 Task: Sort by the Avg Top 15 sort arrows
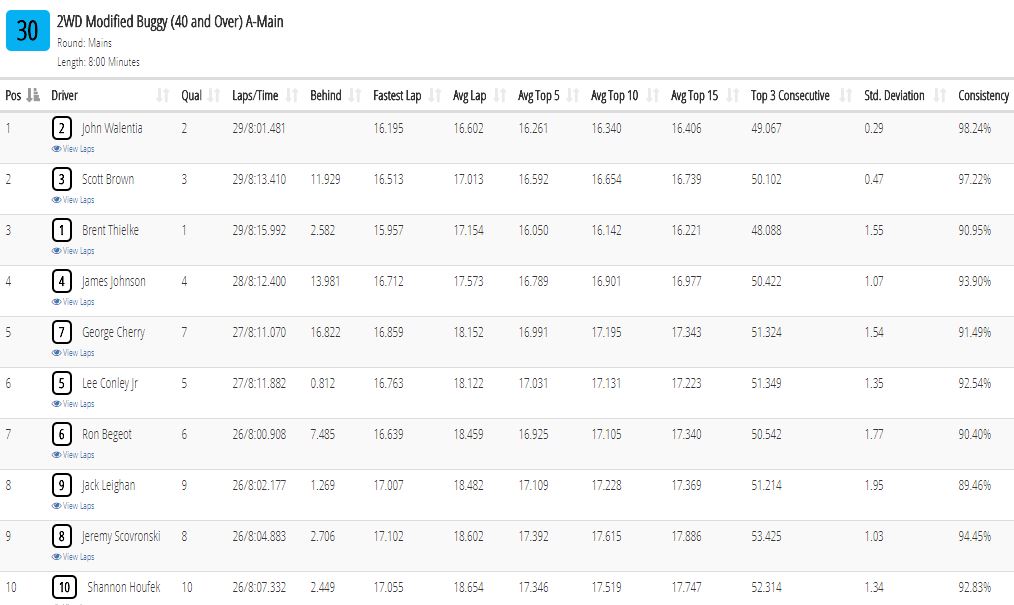click(x=733, y=96)
